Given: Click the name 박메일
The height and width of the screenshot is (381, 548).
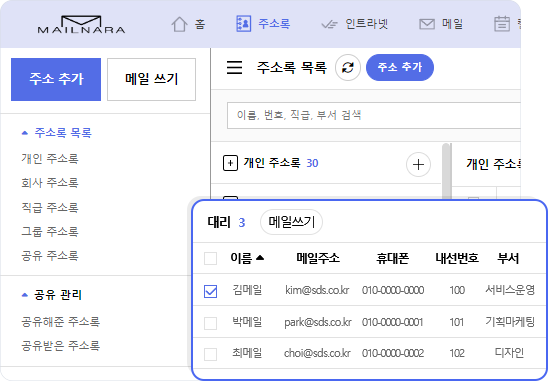Looking at the screenshot, I should pyautogui.click(x=247, y=322).
